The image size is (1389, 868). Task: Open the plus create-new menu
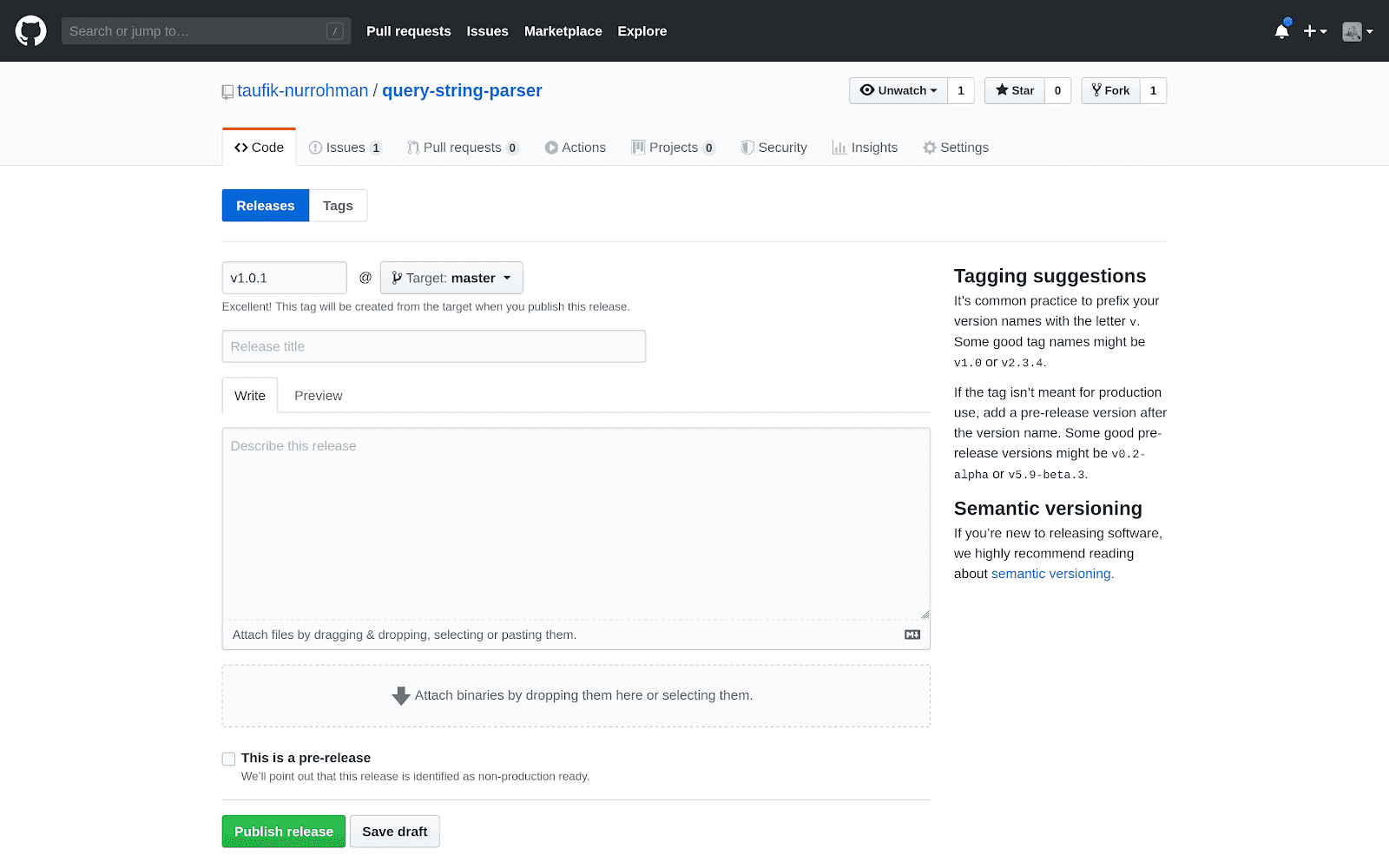pos(1314,31)
